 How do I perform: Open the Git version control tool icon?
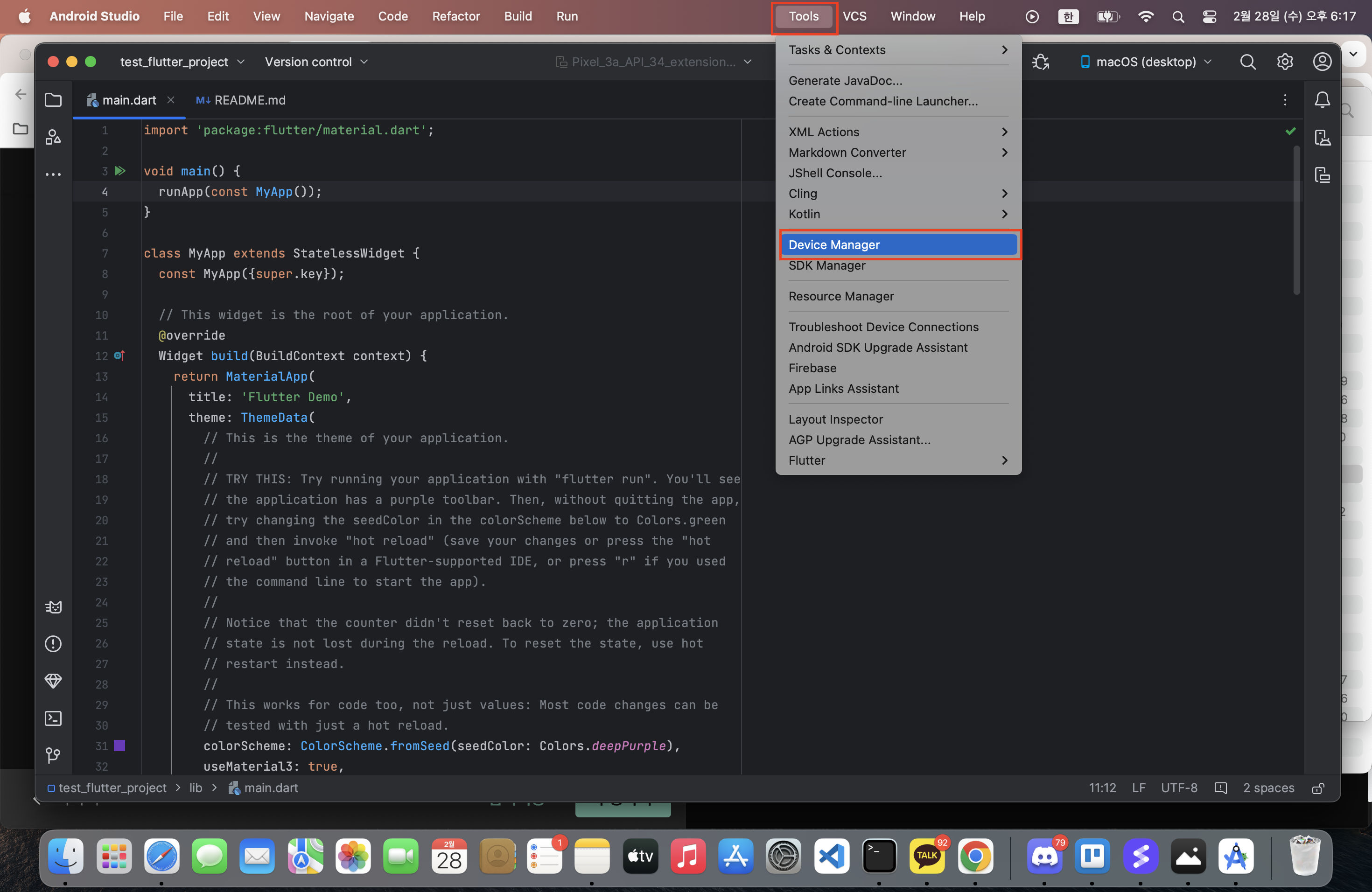(53, 755)
